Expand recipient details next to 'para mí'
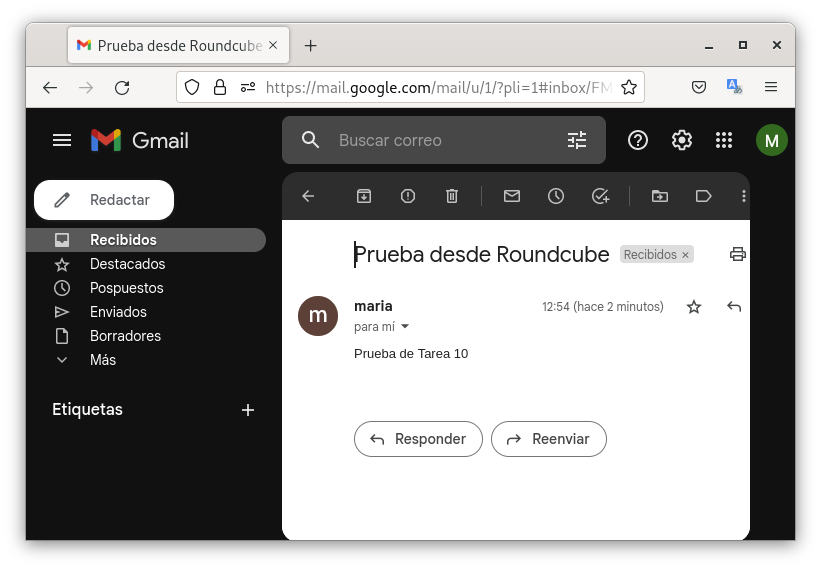 pyautogui.click(x=405, y=327)
